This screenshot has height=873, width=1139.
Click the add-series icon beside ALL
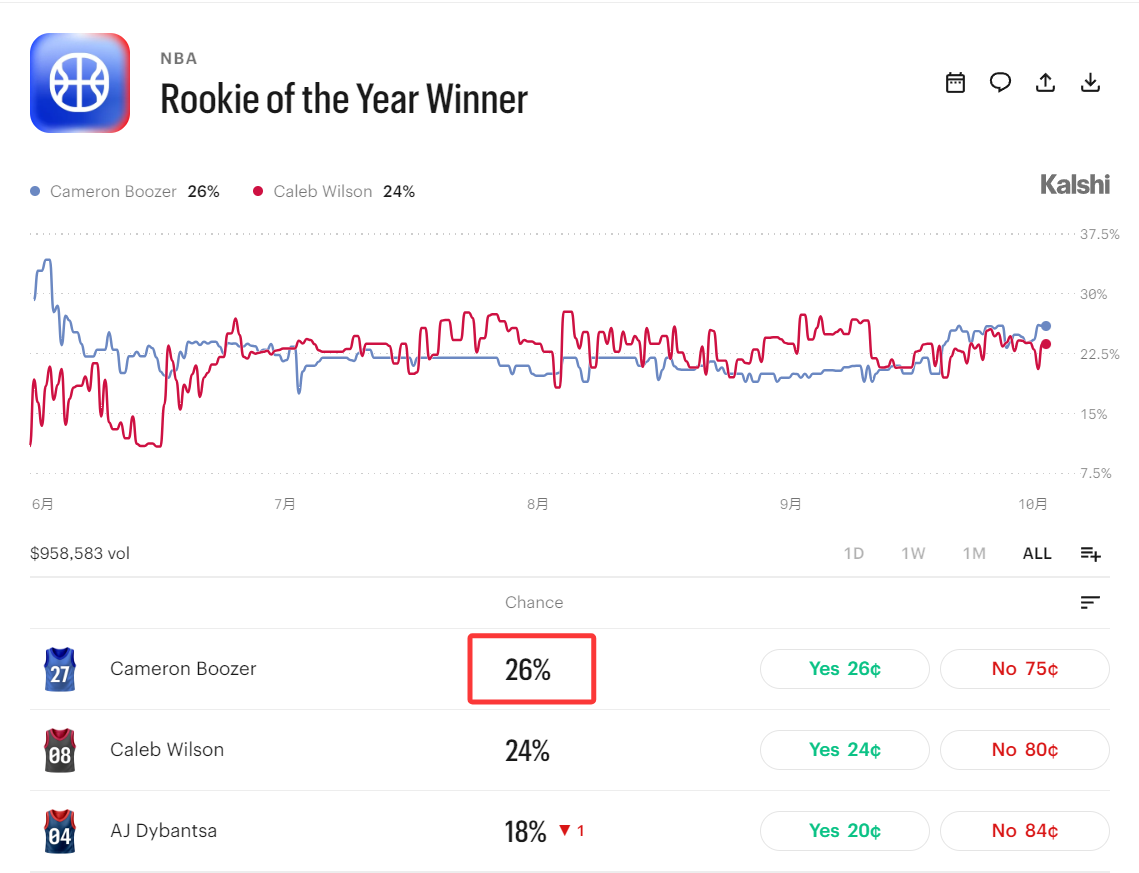(1090, 554)
